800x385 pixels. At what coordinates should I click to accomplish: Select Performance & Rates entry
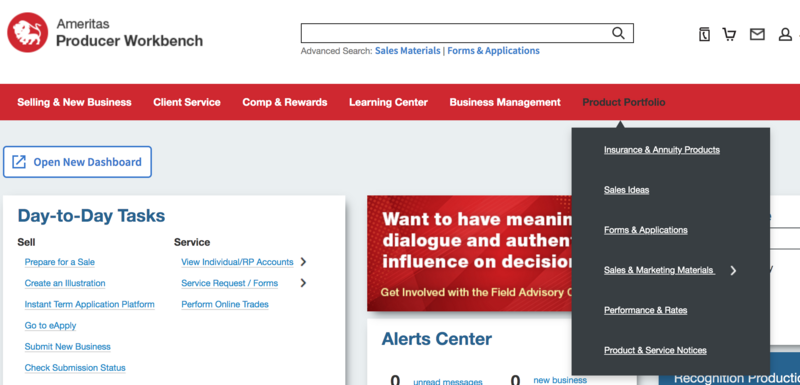click(x=645, y=310)
